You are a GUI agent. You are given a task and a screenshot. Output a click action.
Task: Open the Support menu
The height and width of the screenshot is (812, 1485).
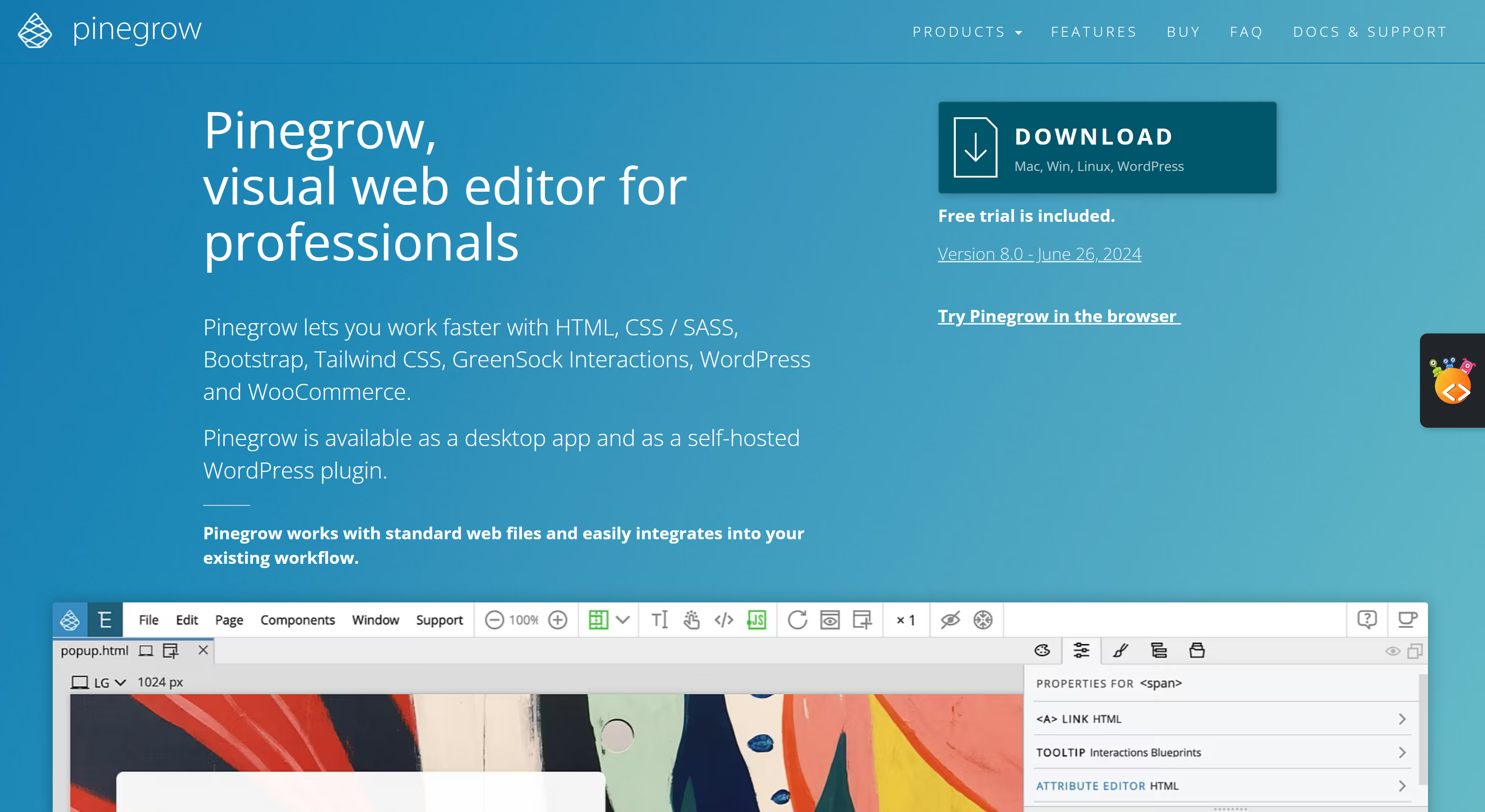(439, 621)
